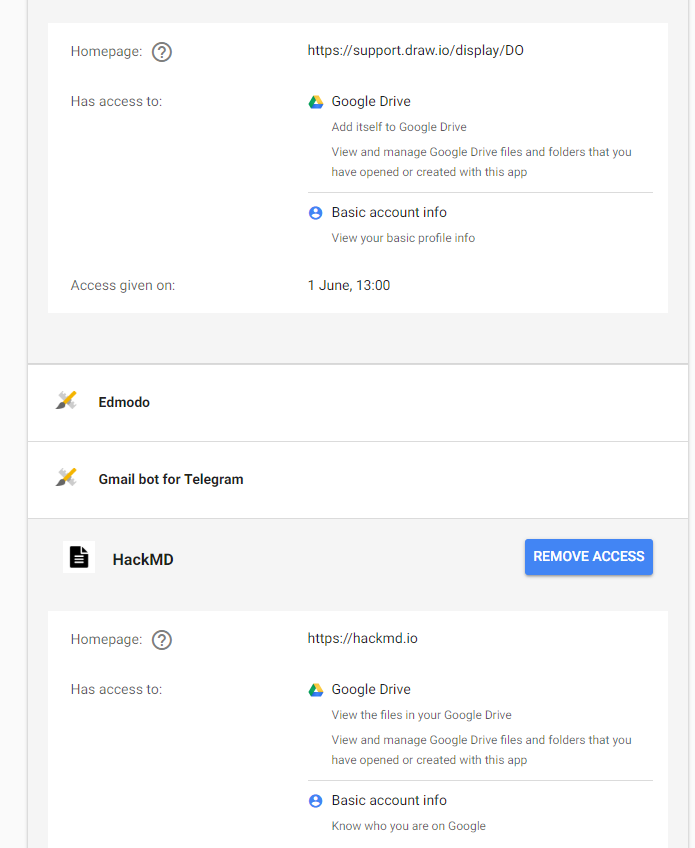Open the Homepage help question mark icon
695x848 pixels.
[161, 51]
